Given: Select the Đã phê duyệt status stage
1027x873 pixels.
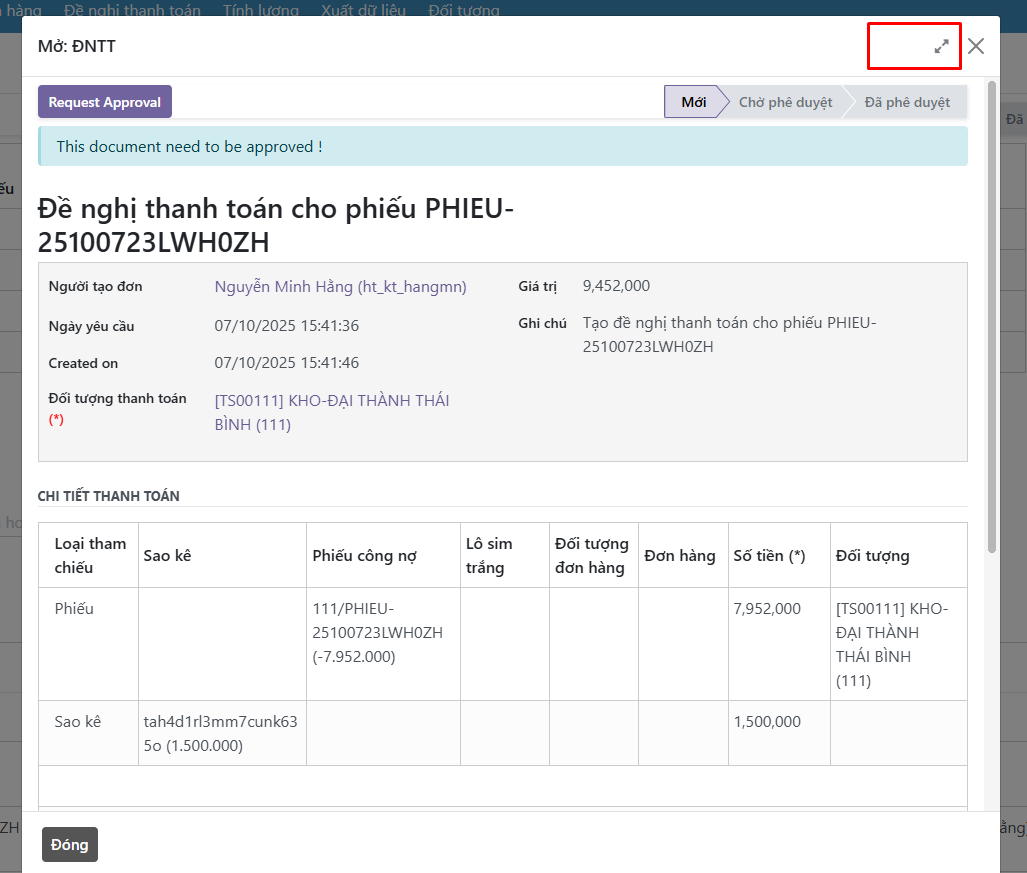Looking at the screenshot, I should [907, 102].
